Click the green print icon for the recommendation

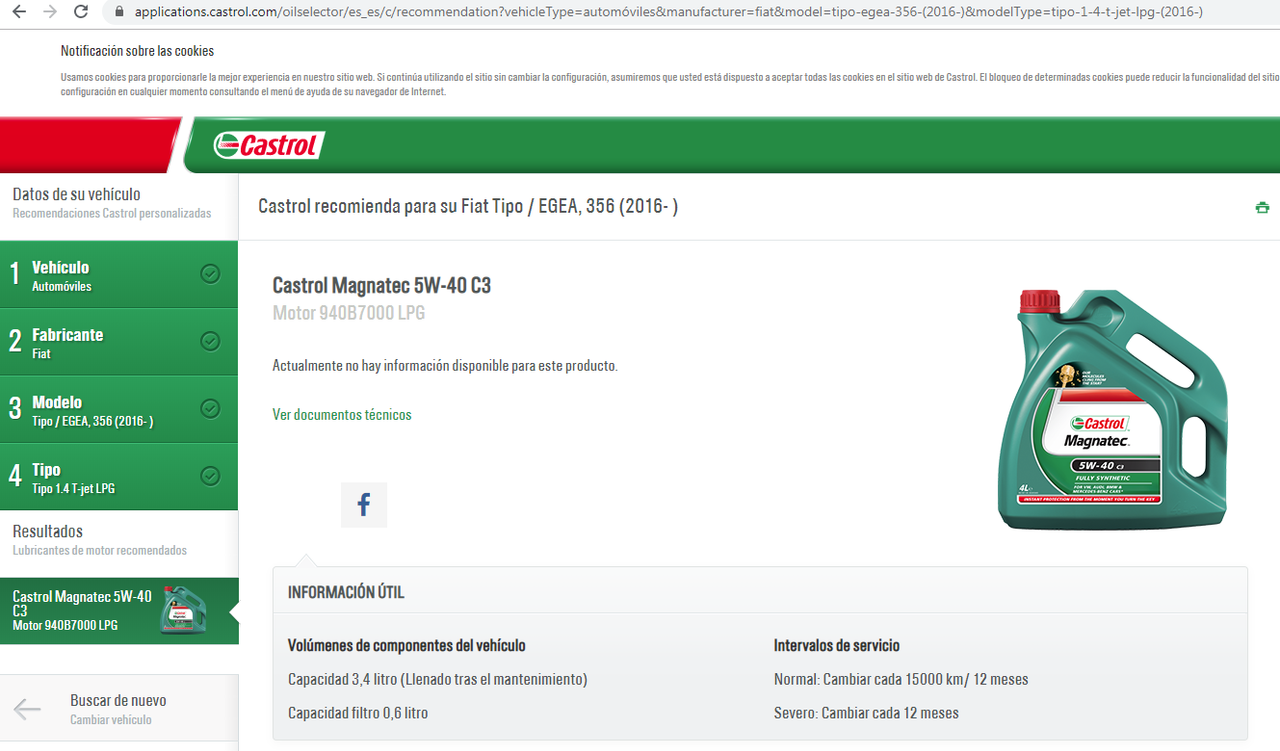tap(1262, 207)
